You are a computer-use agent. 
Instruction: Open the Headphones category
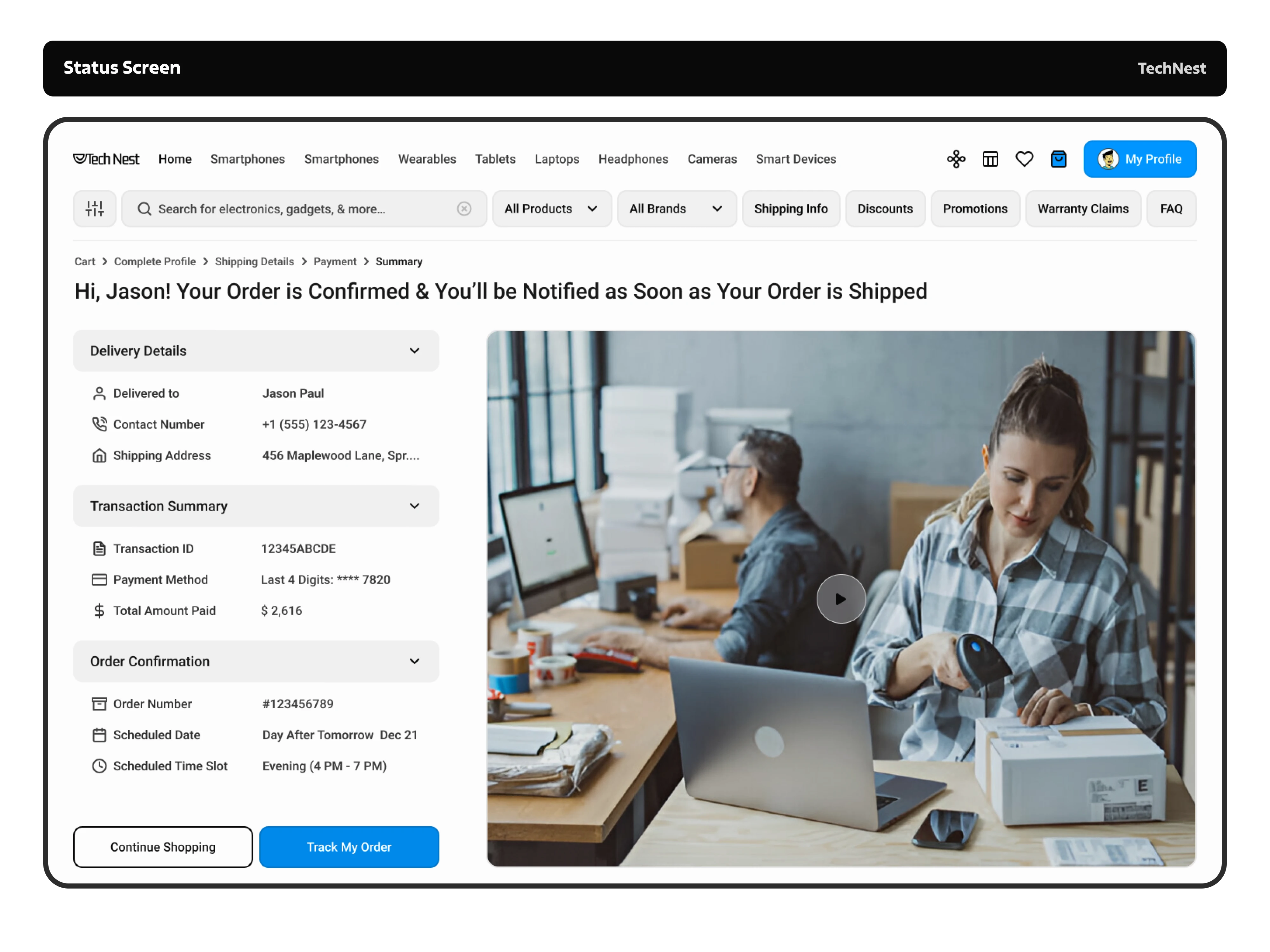tap(633, 159)
